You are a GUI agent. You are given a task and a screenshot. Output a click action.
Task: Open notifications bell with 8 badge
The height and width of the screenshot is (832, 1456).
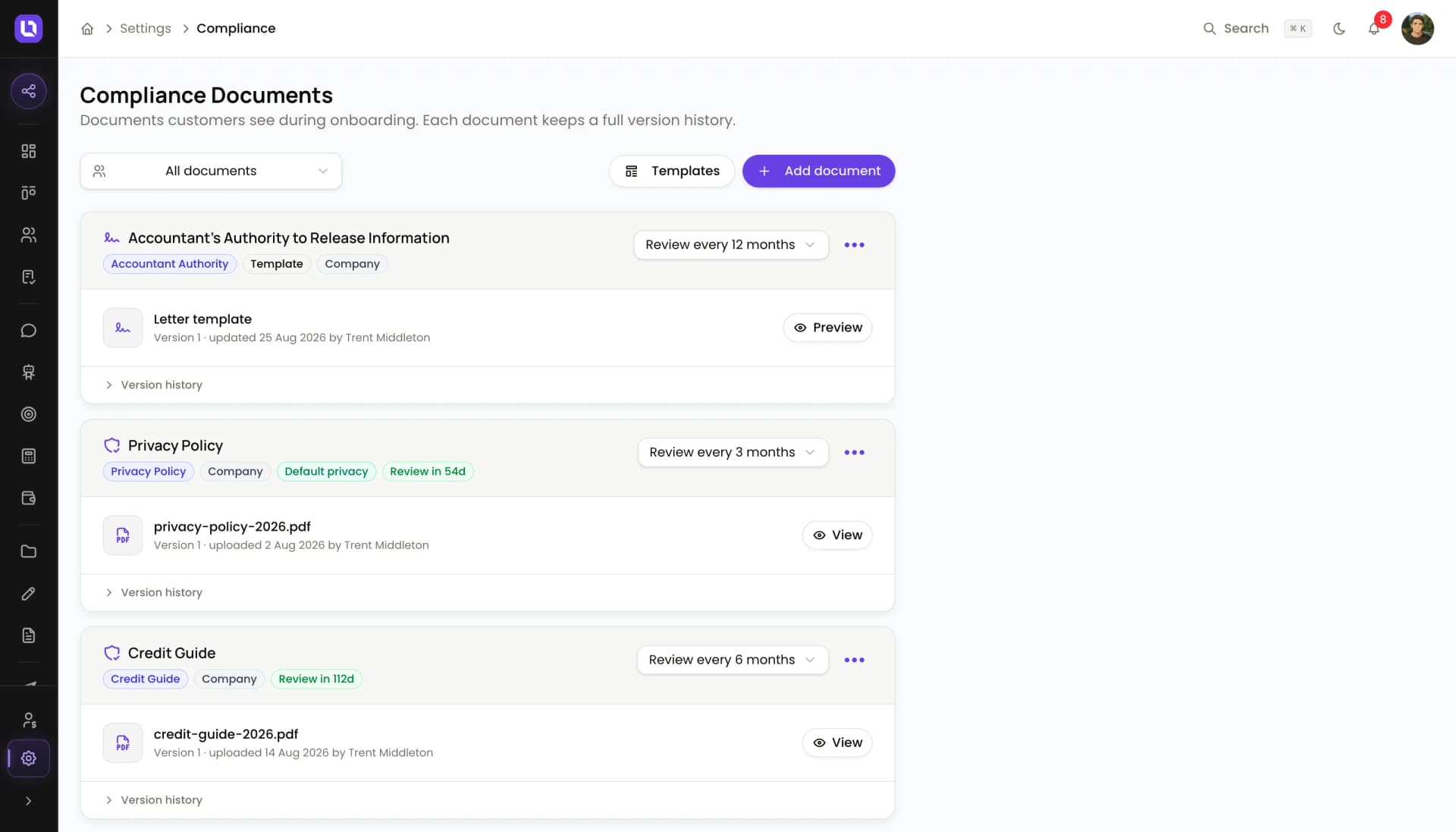1374,29
